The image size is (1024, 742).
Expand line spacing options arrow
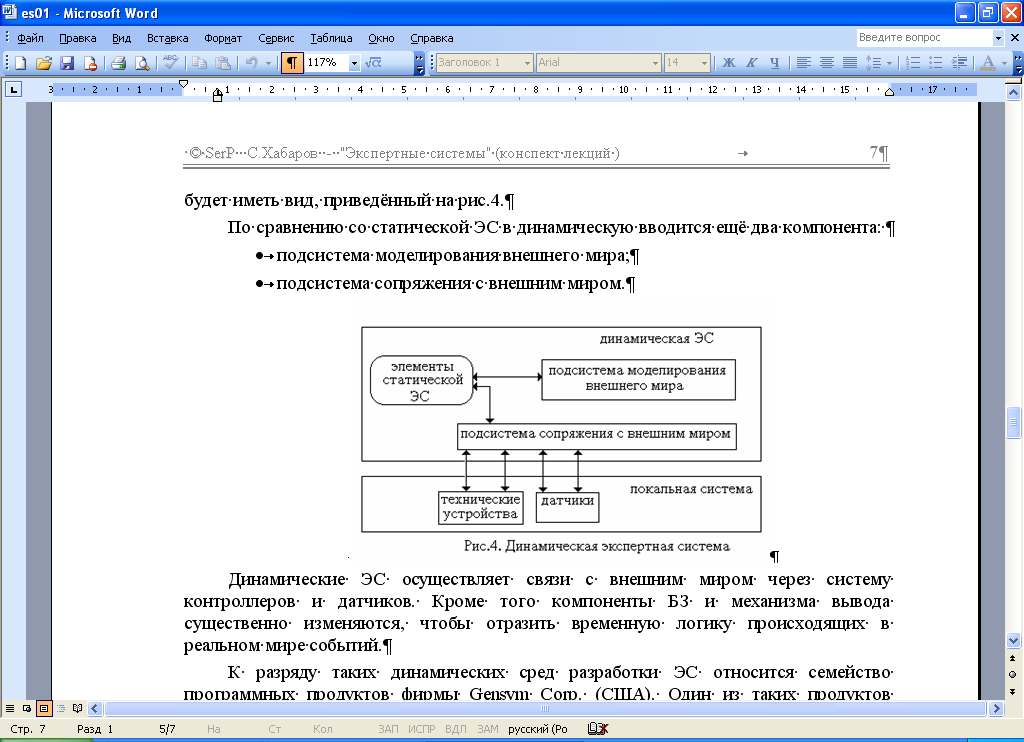tap(889, 63)
